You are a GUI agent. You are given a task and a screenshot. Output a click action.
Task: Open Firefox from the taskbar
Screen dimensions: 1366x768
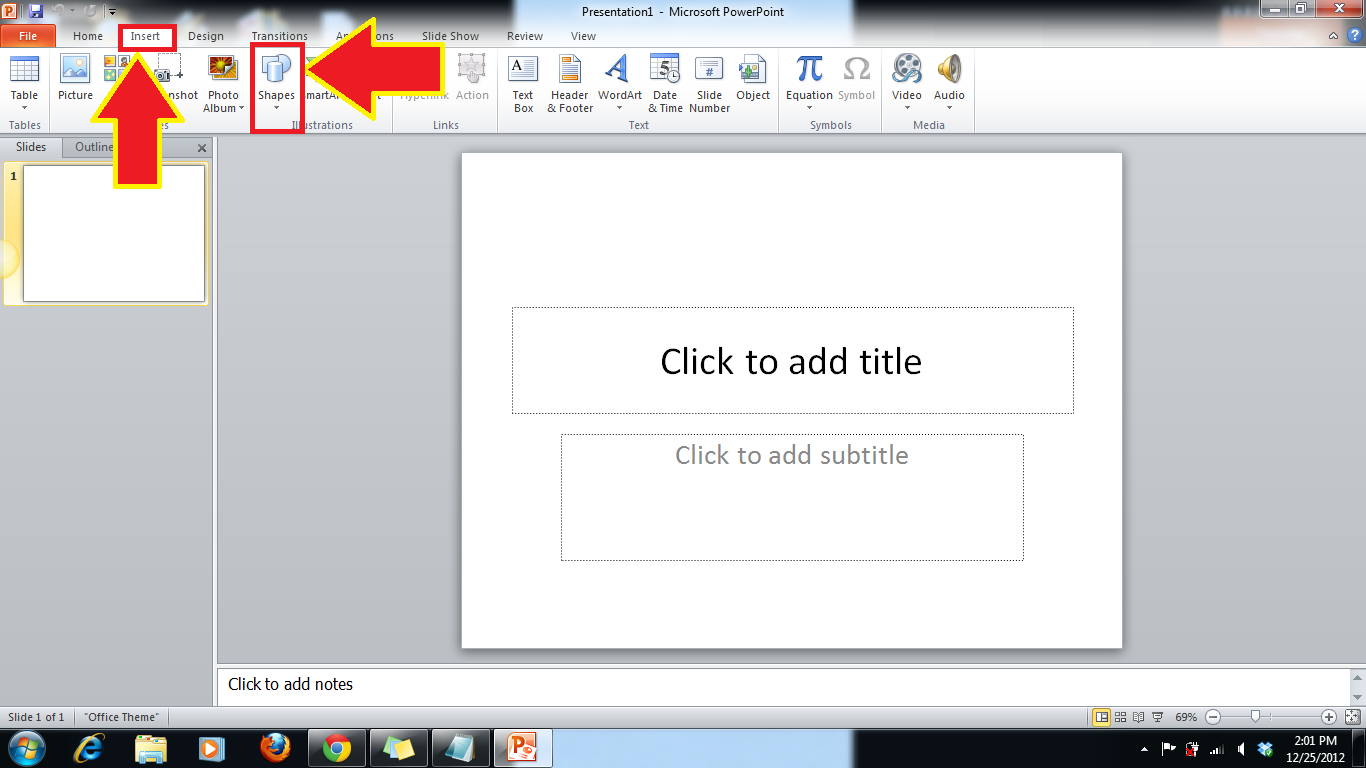[x=275, y=748]
